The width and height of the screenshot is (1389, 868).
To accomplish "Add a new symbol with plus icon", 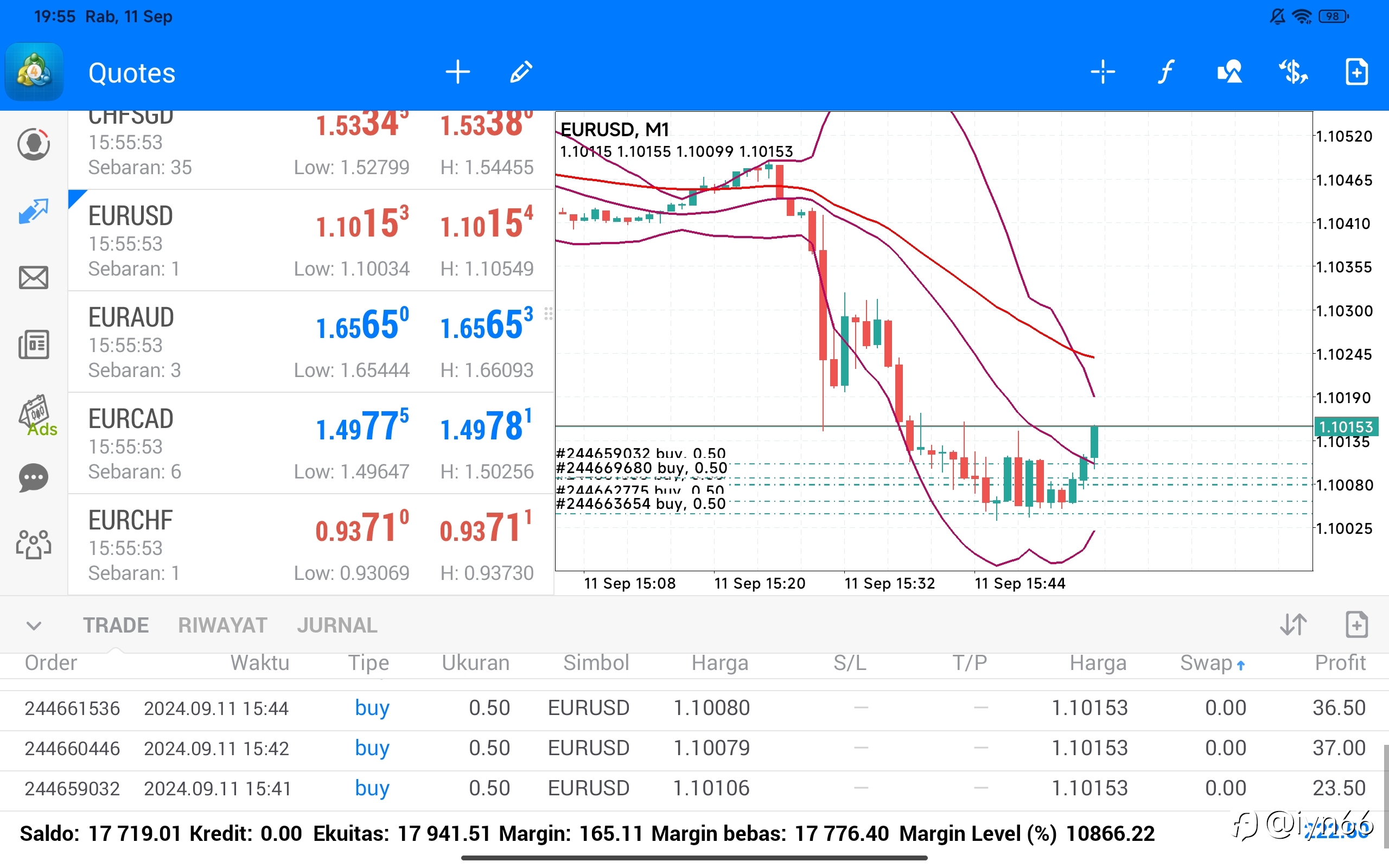I will point(457,72).
